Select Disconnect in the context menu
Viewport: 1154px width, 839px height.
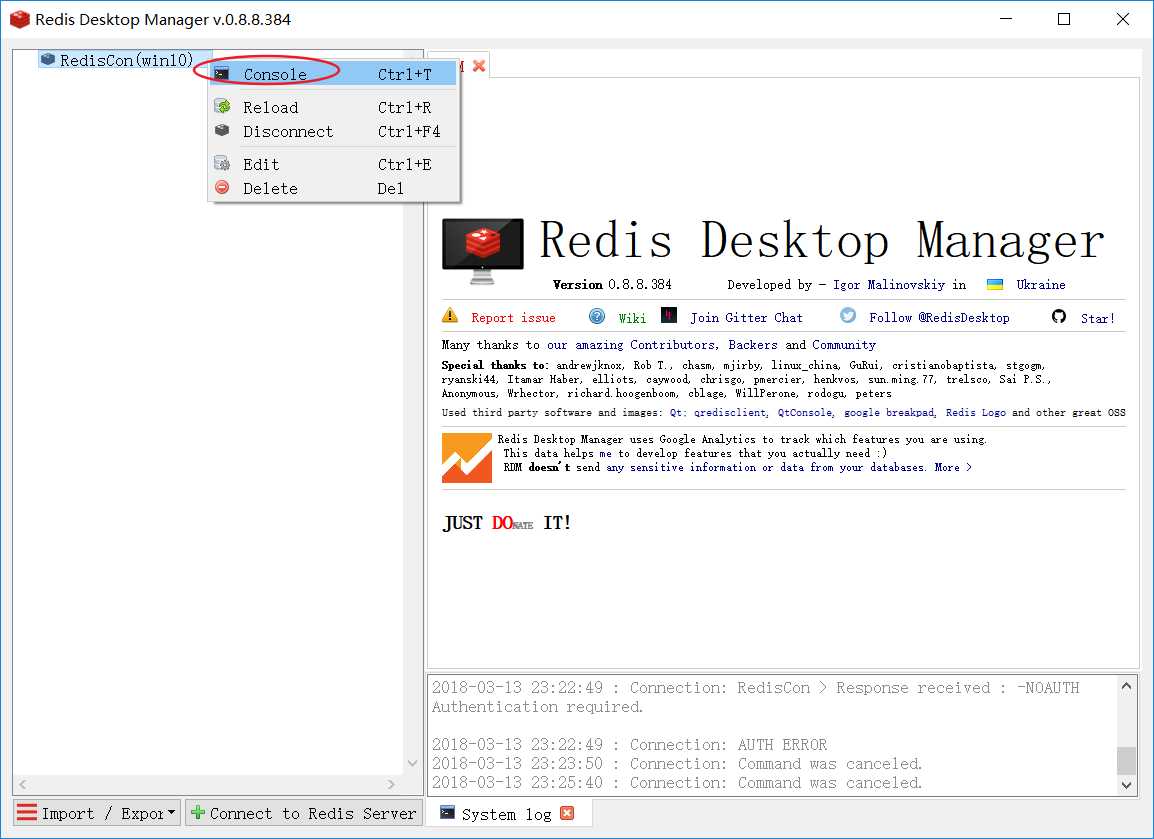(333, 132)
